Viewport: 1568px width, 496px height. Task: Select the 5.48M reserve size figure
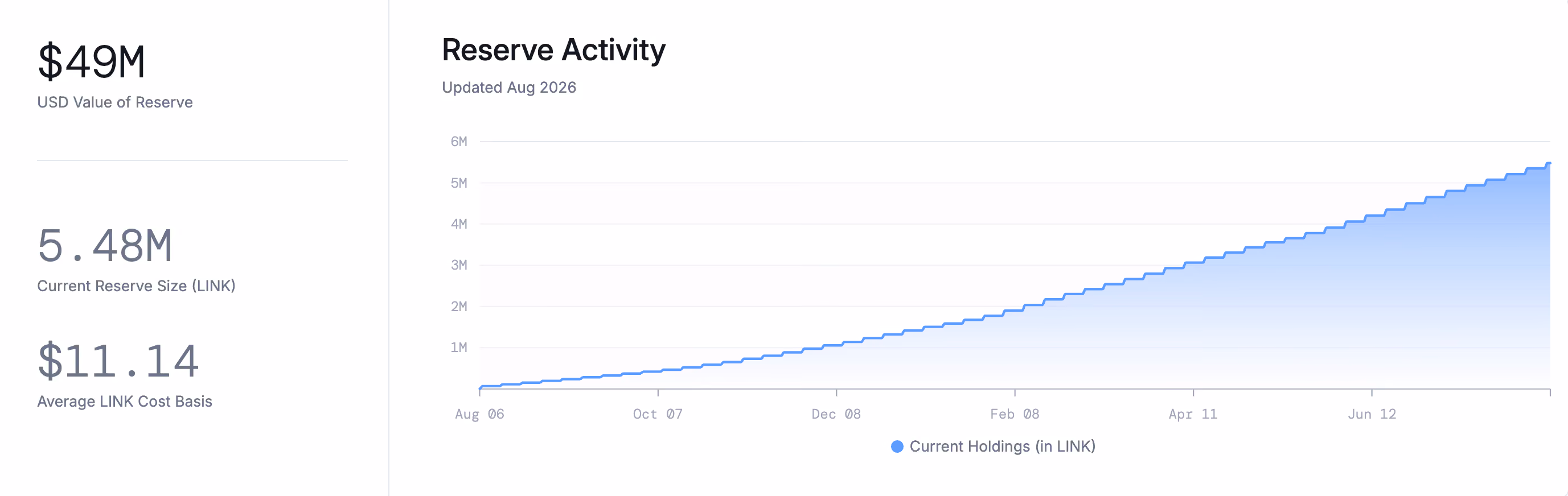pyautogui.click(x=105, y=246)
